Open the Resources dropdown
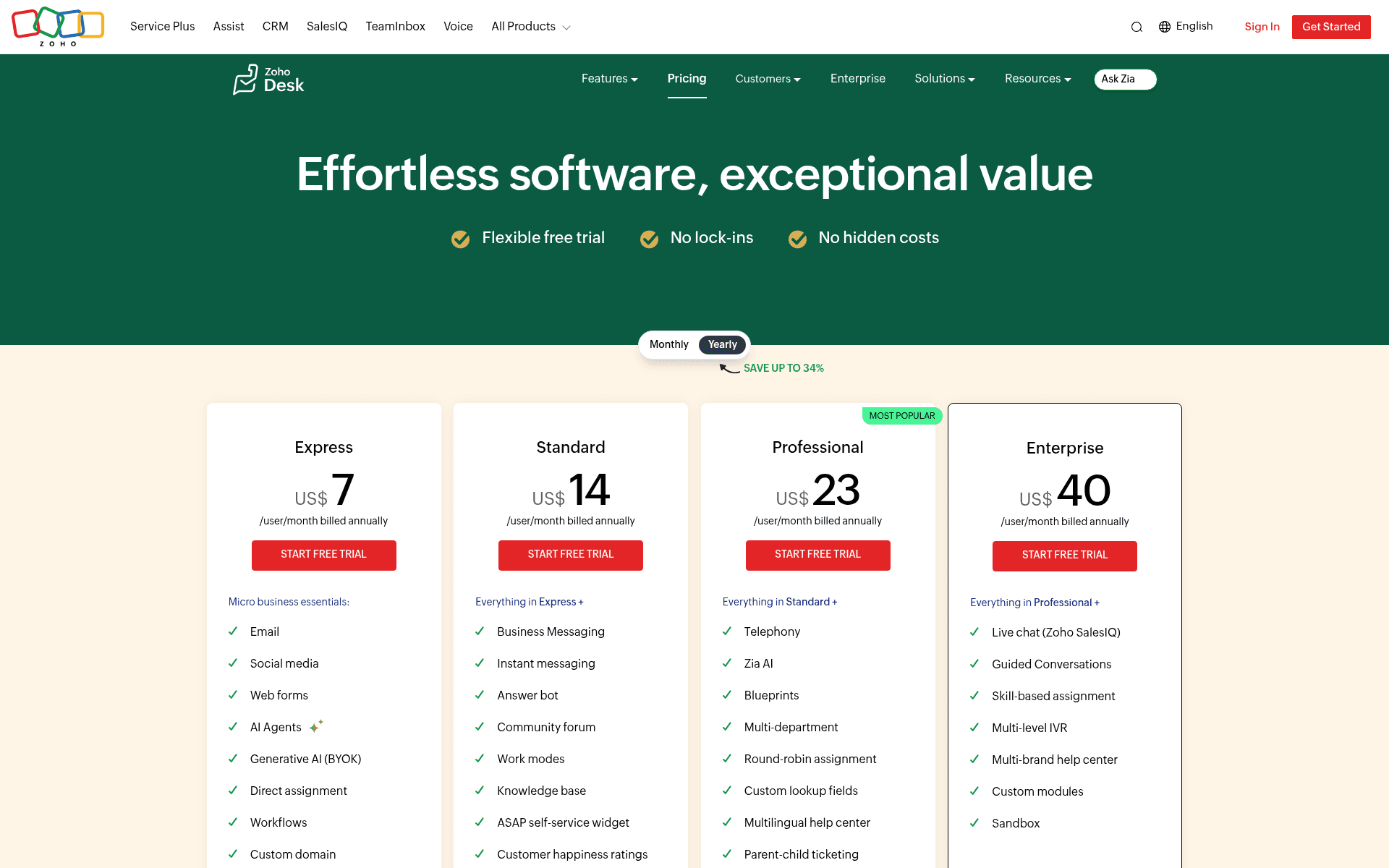 [x=1037, y=79]
